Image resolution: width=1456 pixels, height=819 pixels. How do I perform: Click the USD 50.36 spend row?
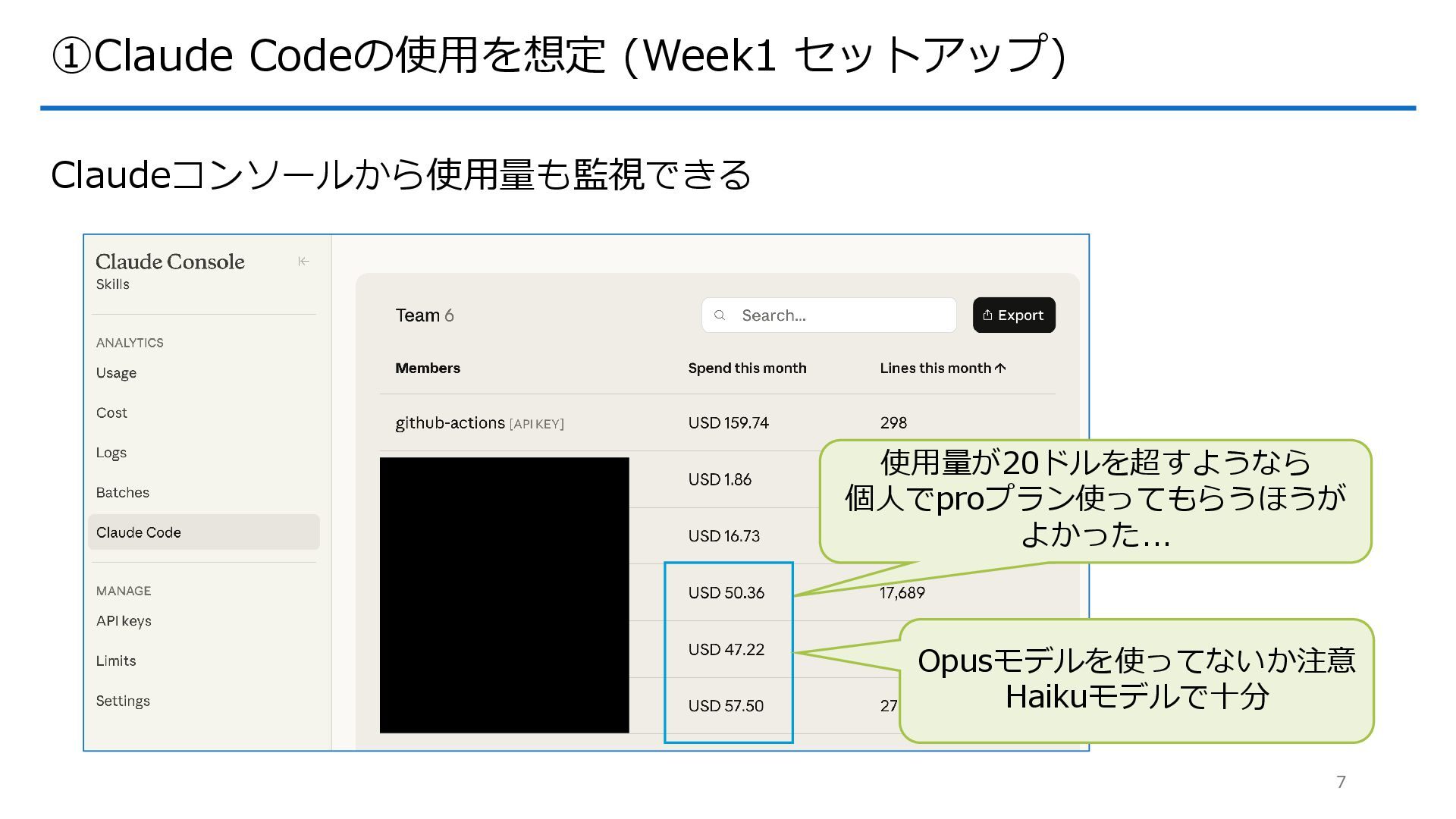click(726, 593)
